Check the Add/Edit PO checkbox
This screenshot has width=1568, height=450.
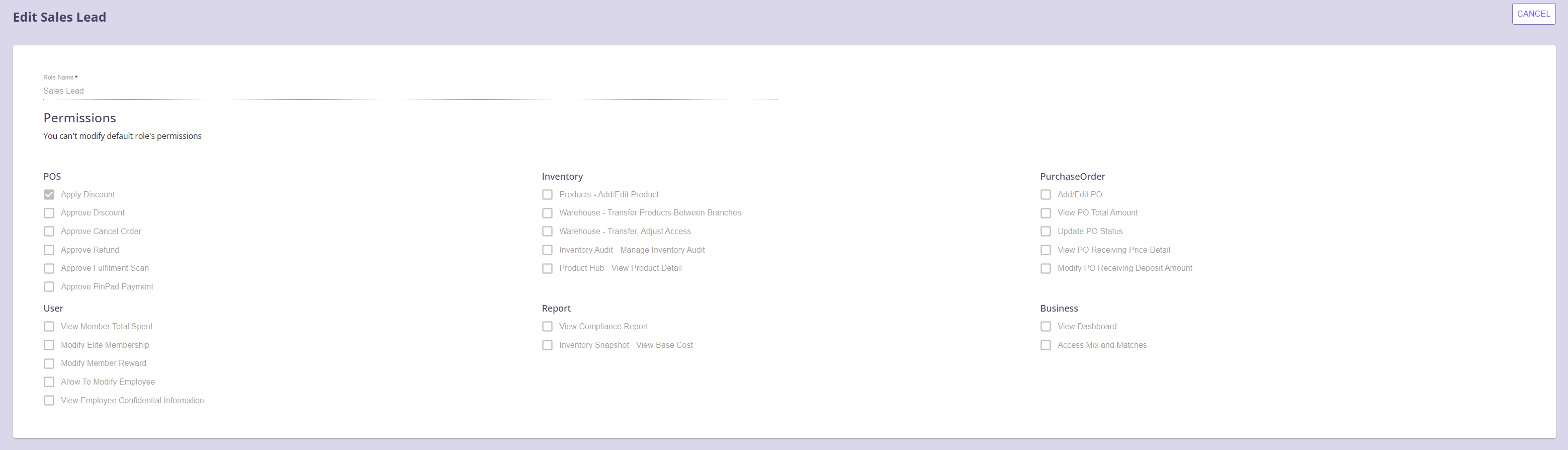pyautogui.click(x=1046, y=194)
